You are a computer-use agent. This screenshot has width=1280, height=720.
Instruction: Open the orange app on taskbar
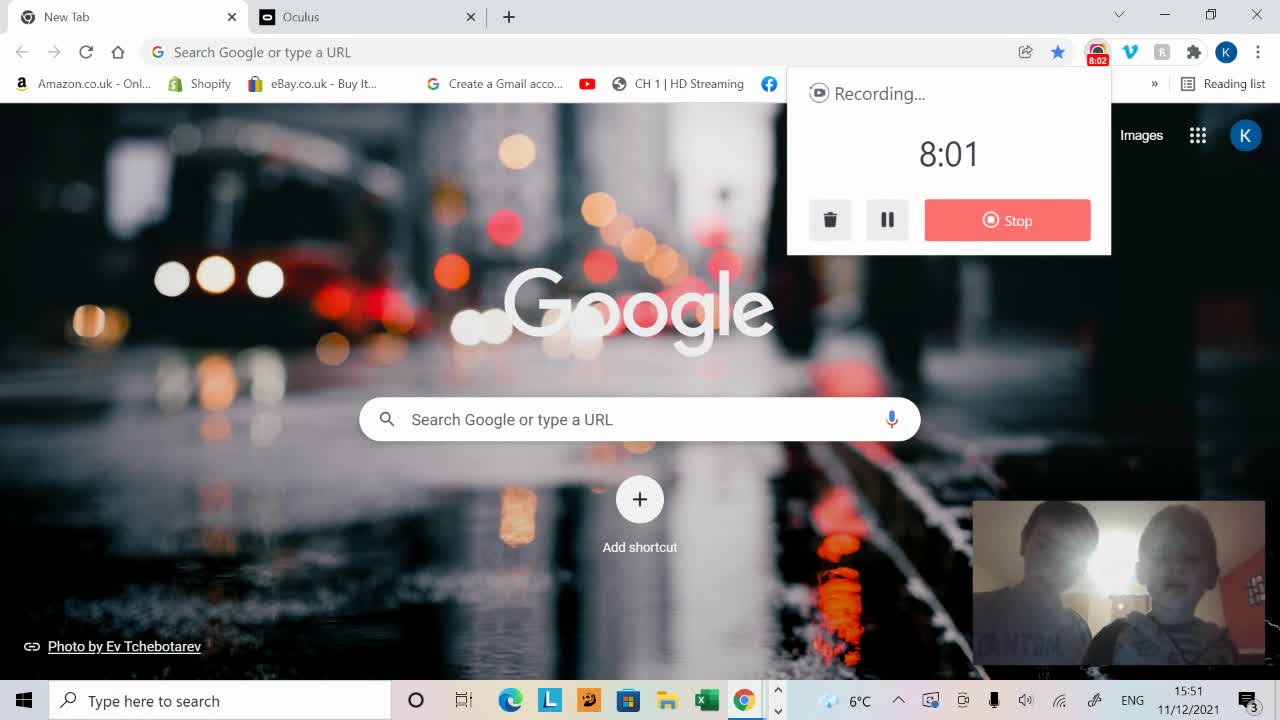click(589, 701)
